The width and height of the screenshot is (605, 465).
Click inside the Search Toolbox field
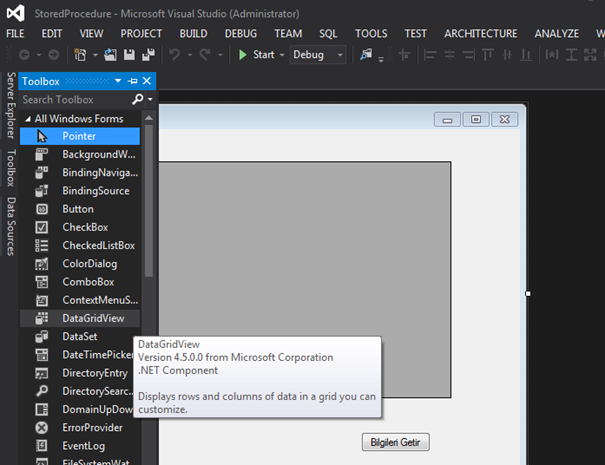[x=76, y=100]
